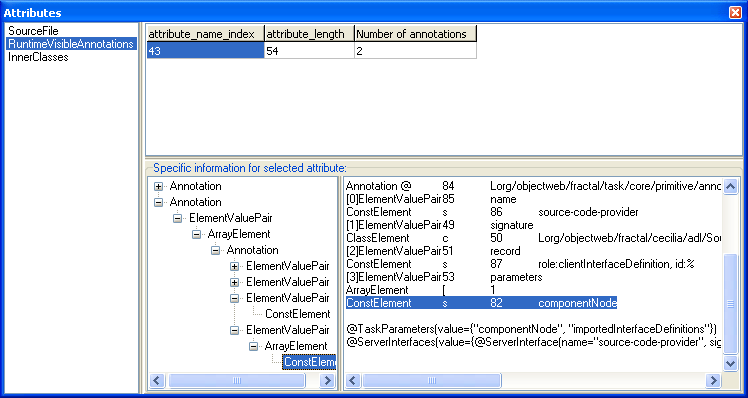Select SourceFile in the attributes list
748x398 pixels.
point(33,31)
